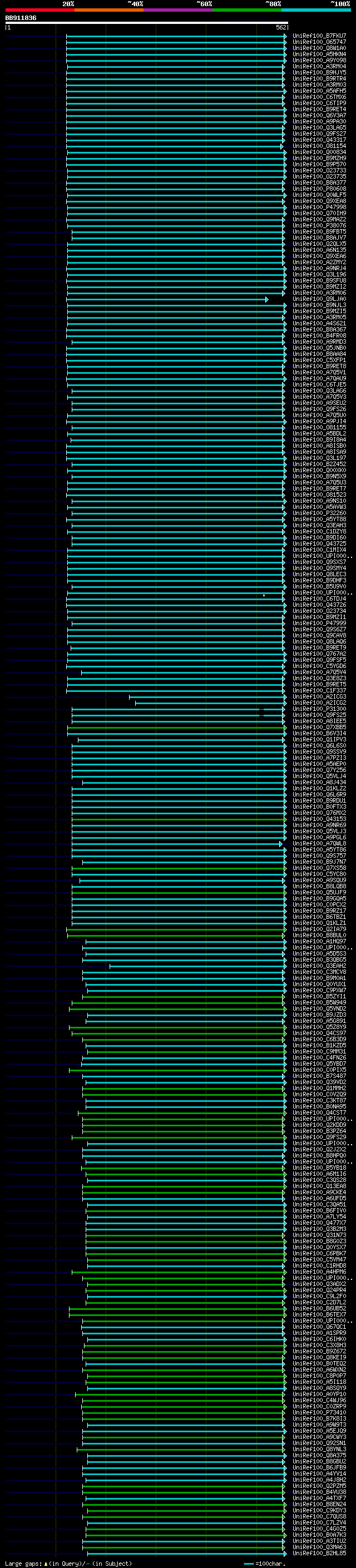Click the query name BB911836

[x=21, y=18]
